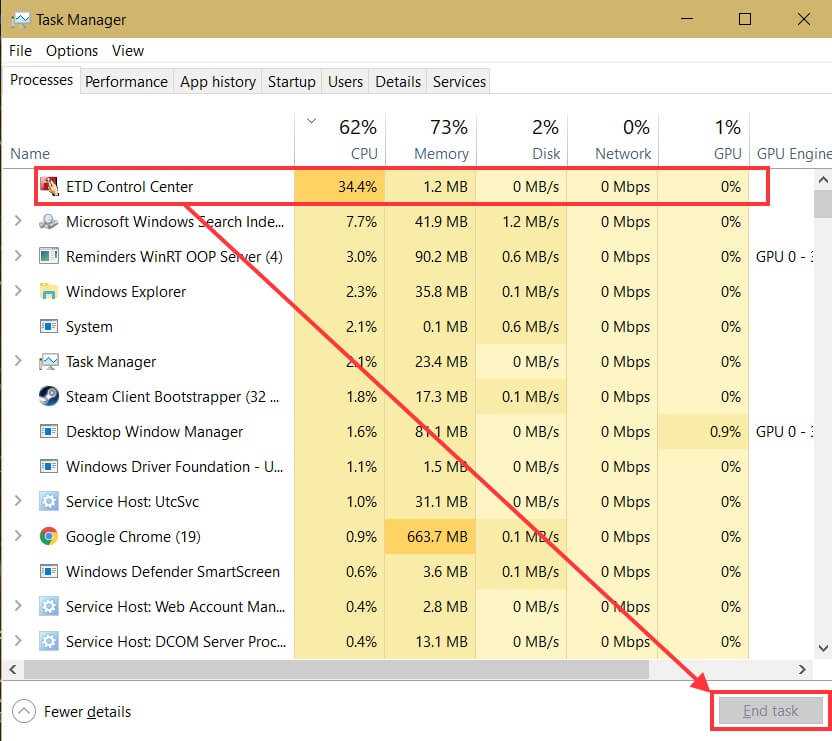Click the Google Chrome process icon
This screenshot has width=832, height=741.
pos(48,537)
